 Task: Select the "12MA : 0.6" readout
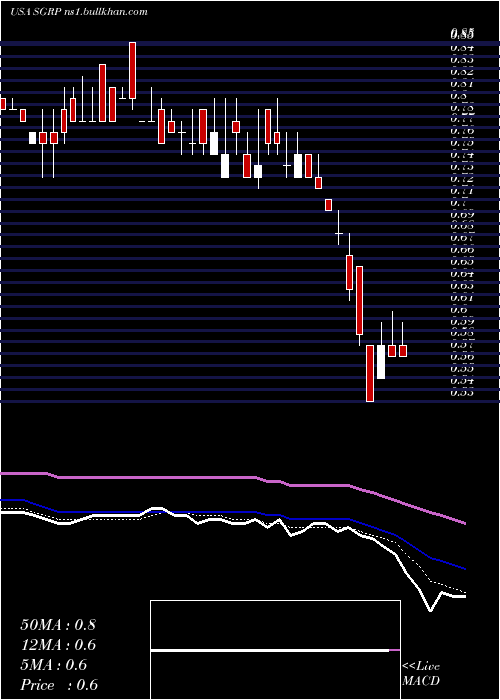pyautogui.click(x=58, y=645)
